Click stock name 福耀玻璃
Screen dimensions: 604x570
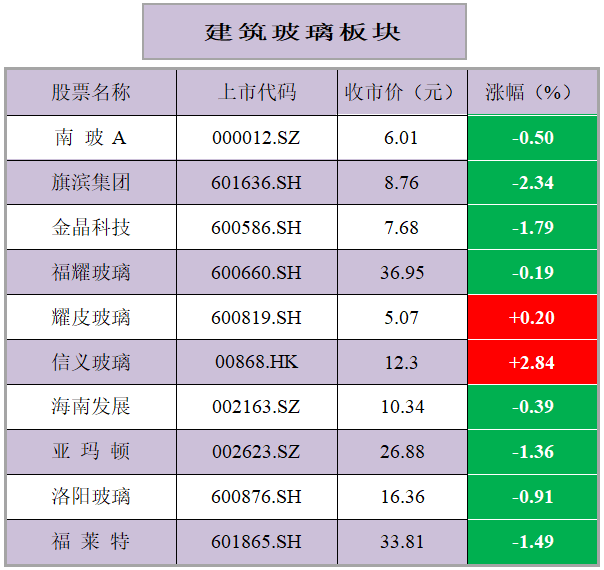click(x=91, y=272)
